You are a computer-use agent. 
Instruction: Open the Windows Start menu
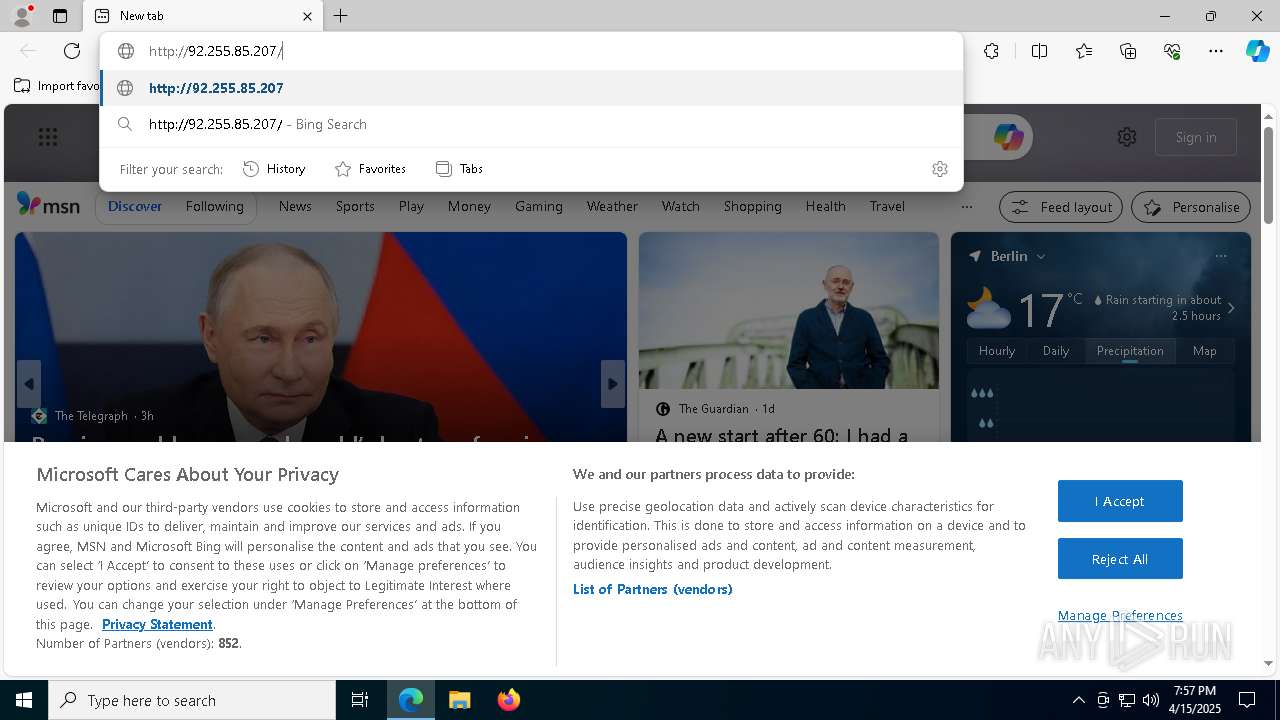[x=24, y=700]
